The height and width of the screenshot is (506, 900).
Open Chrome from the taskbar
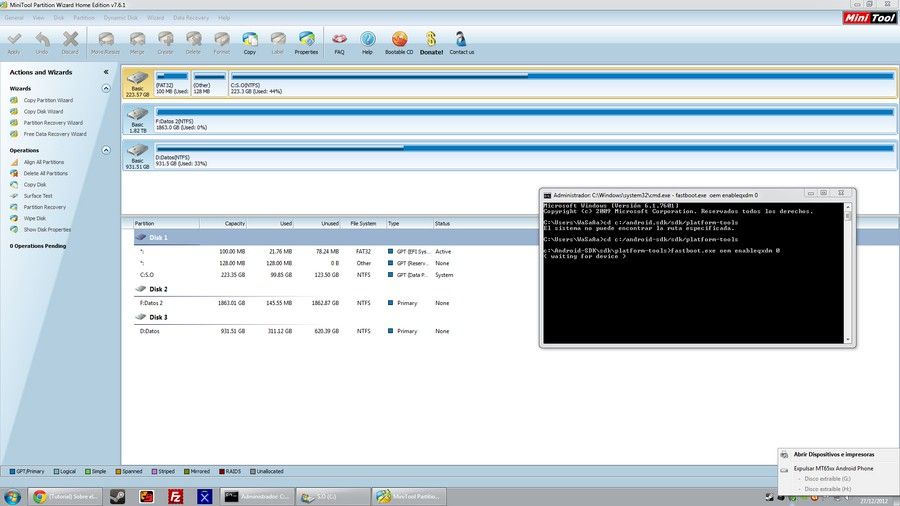65,496
